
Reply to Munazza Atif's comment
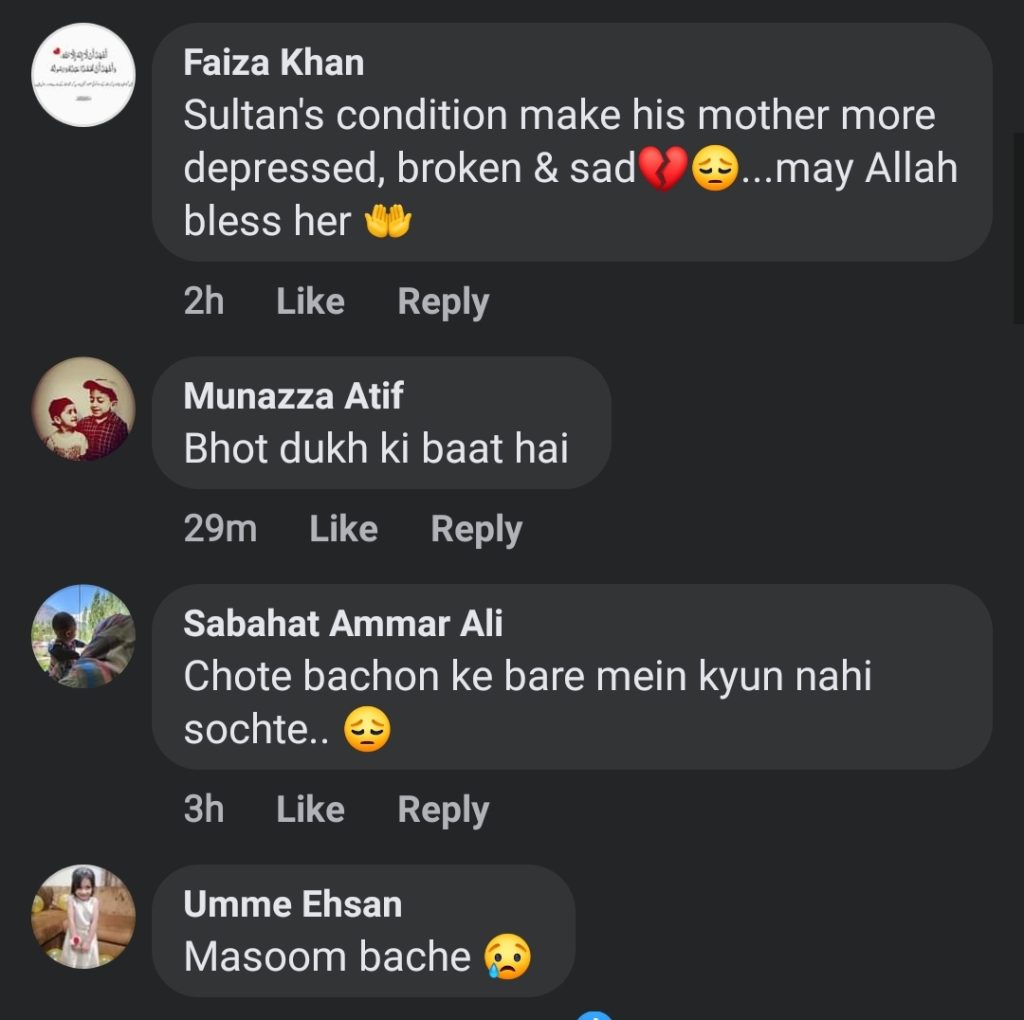click(476, 530)
